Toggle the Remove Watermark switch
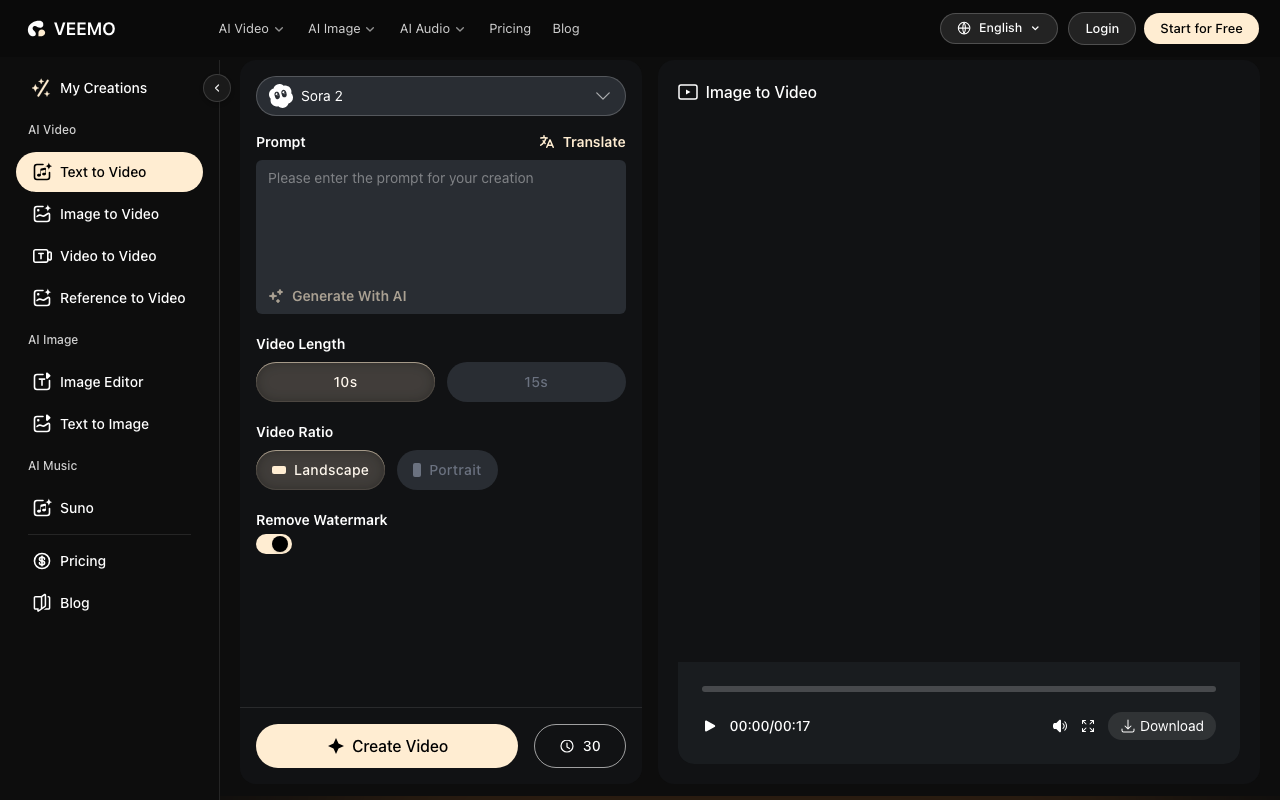 pyautogui.click(x=274, y=544)
